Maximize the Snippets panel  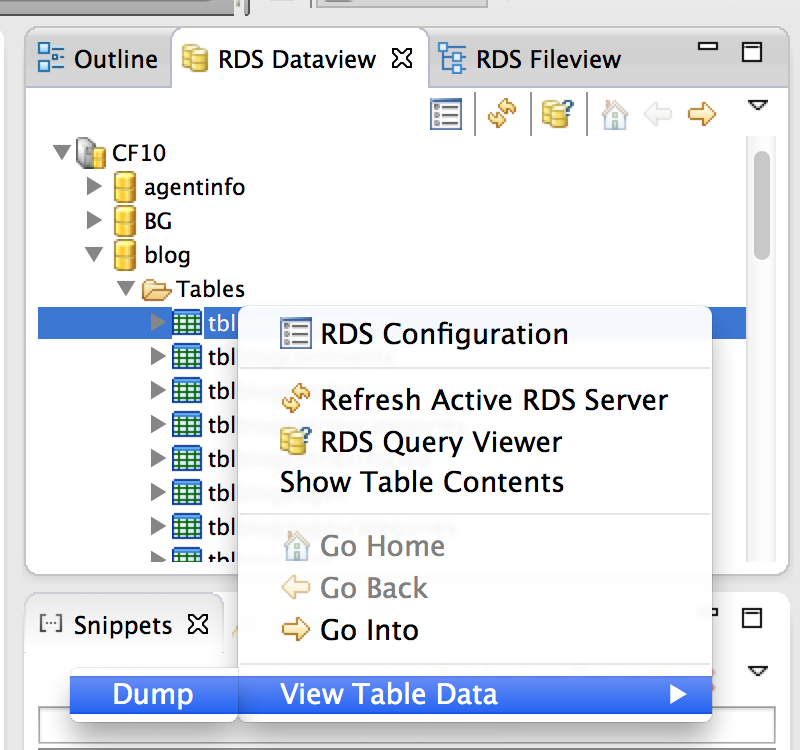pyautogui.click(x=752, y=618)
